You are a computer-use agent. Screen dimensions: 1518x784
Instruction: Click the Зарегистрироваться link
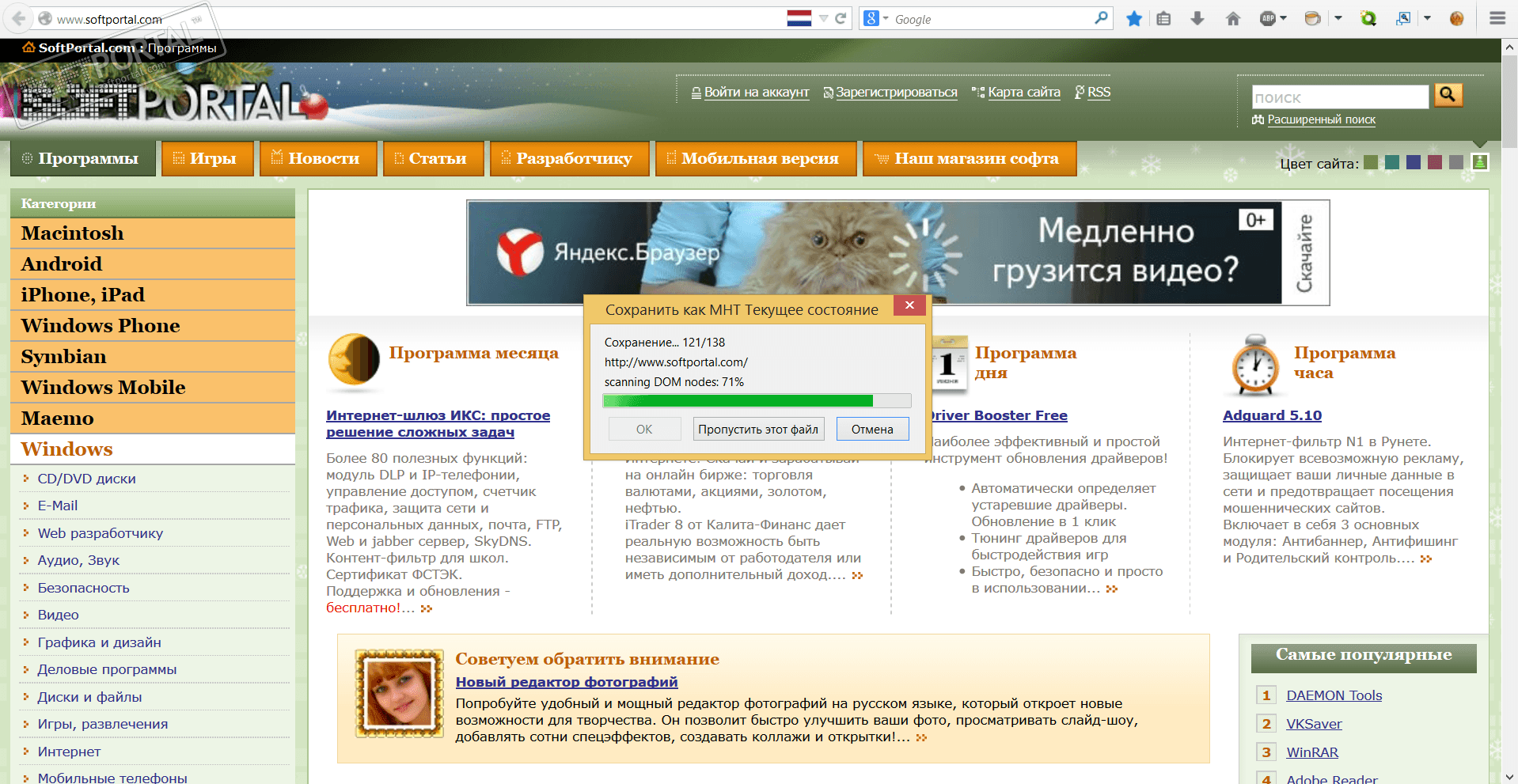897,93
